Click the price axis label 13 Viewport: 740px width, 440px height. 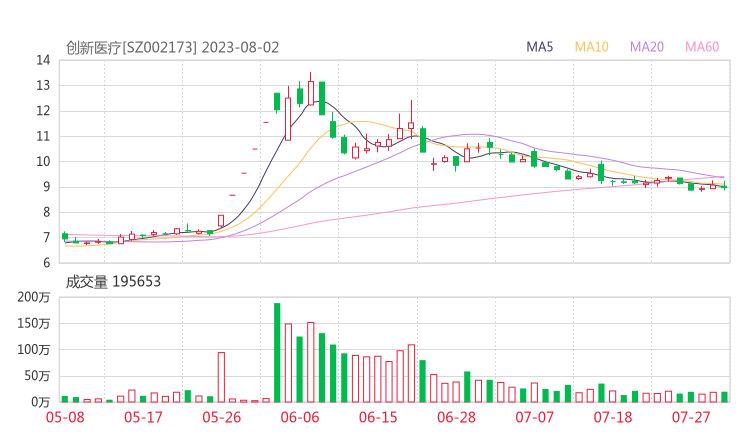(43, 85)
